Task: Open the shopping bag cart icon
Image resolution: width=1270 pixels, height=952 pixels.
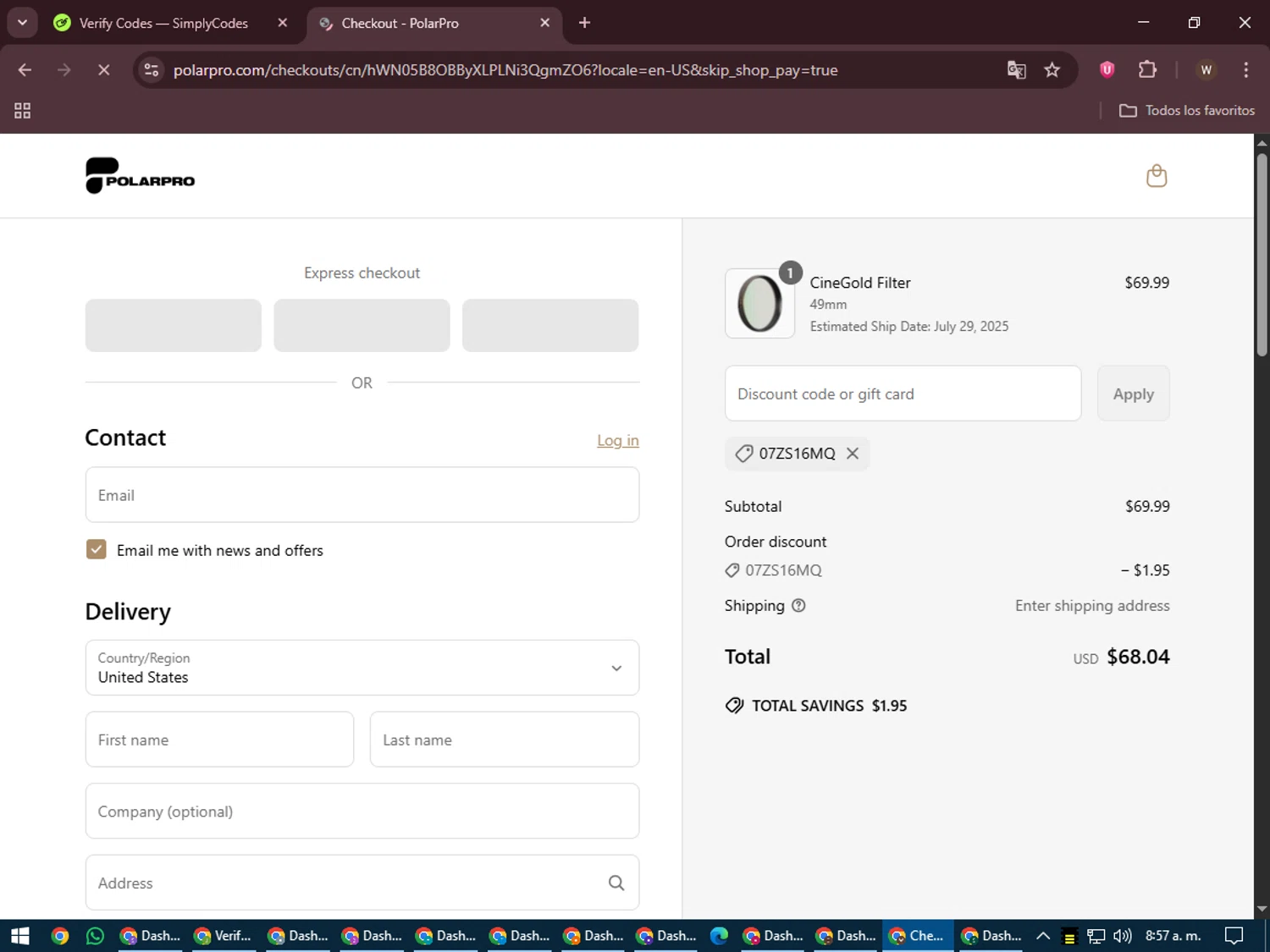Action: (x=1156, y=176)
